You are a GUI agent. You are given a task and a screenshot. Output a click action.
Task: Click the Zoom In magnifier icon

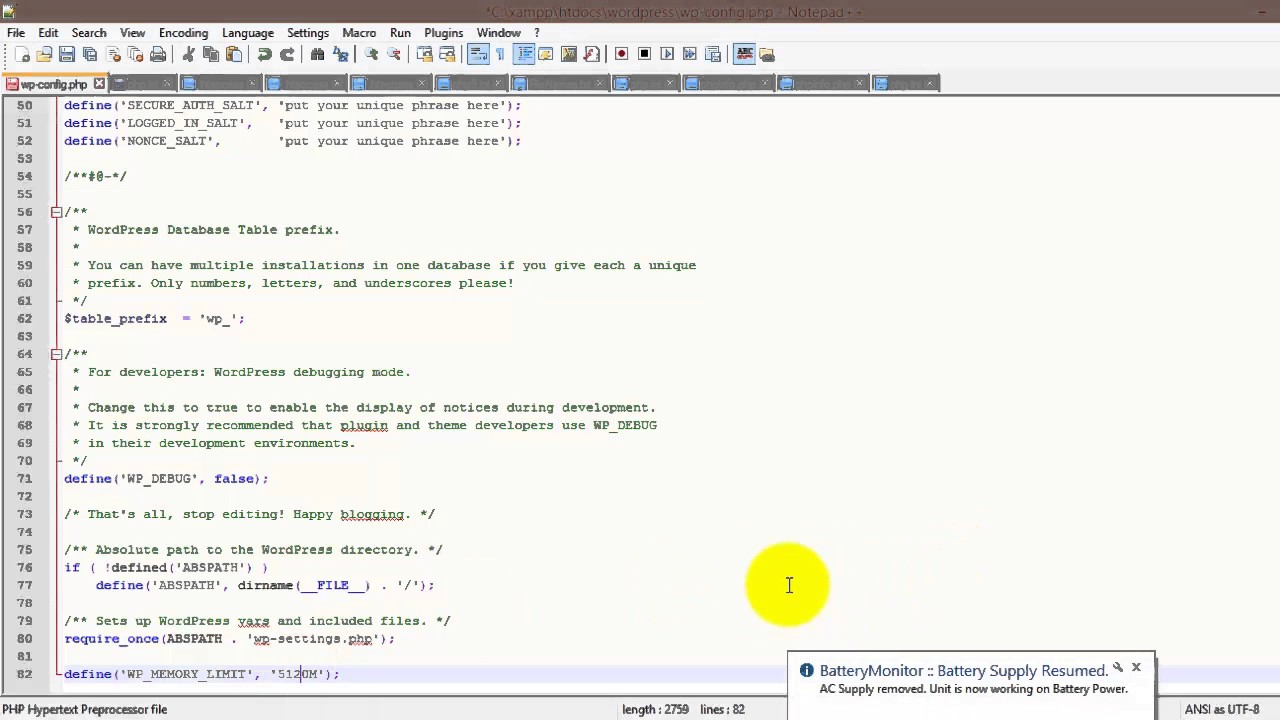[x=371, y=54]
